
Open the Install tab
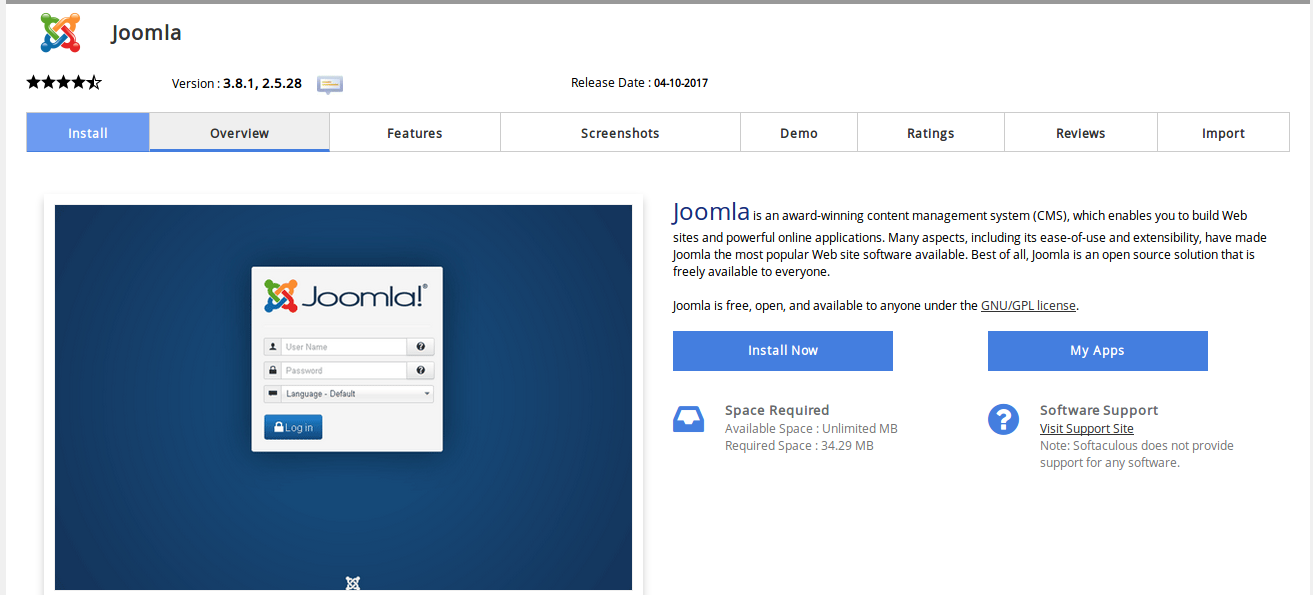[x=88, y=132]
